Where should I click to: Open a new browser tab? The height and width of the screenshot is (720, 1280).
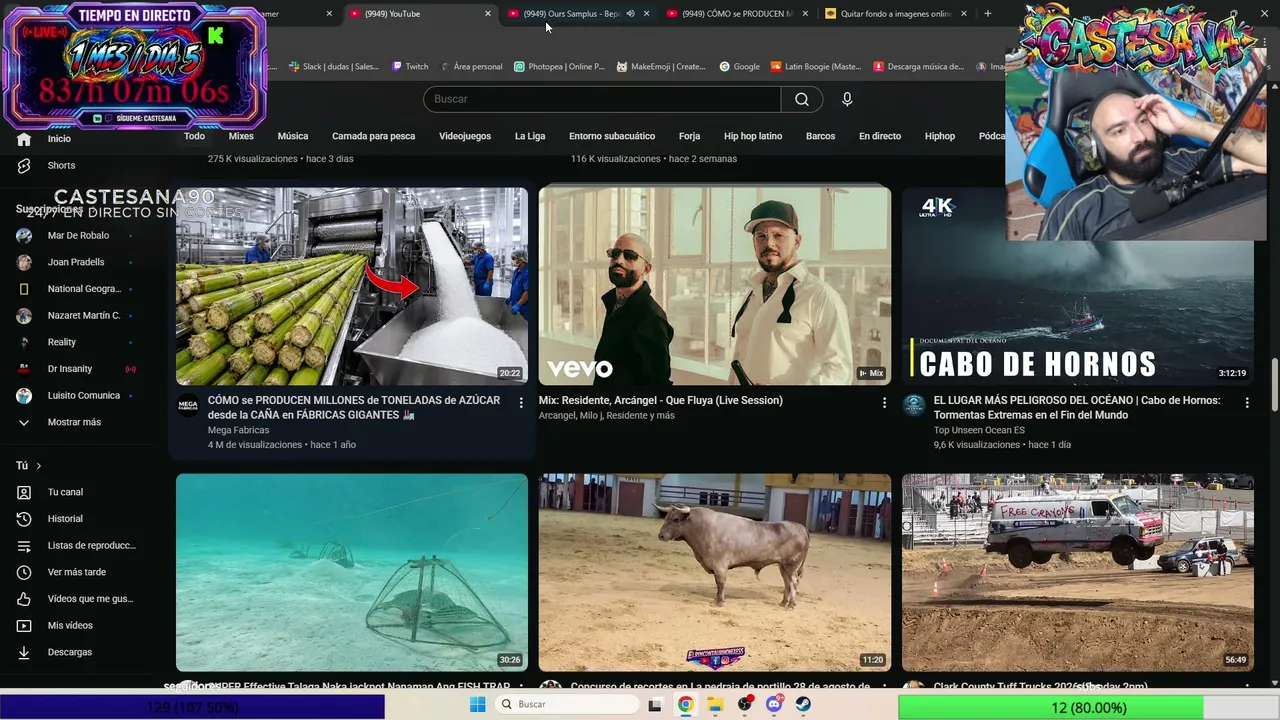click(x=988, y=14)
